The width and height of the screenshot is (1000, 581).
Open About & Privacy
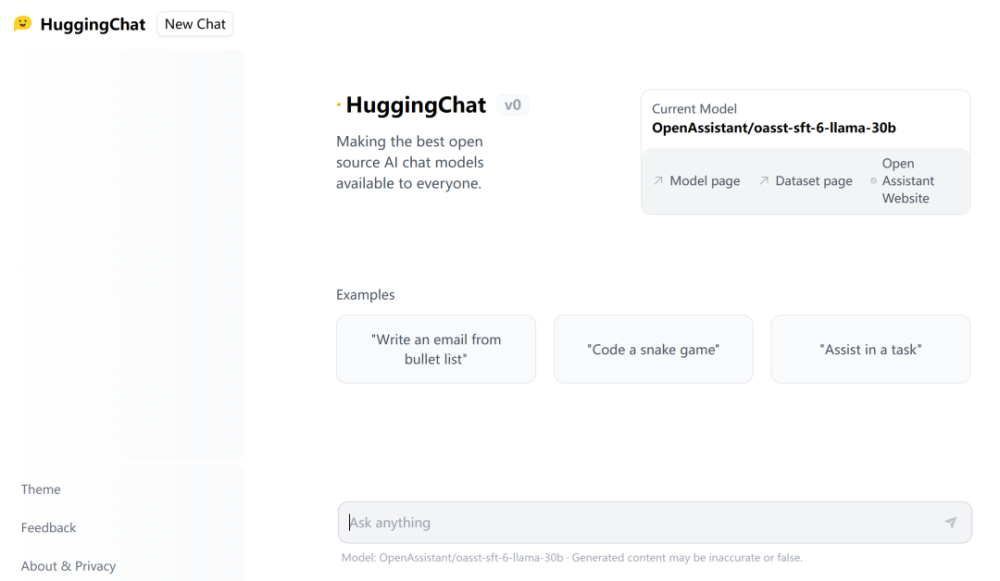(68, 566)
